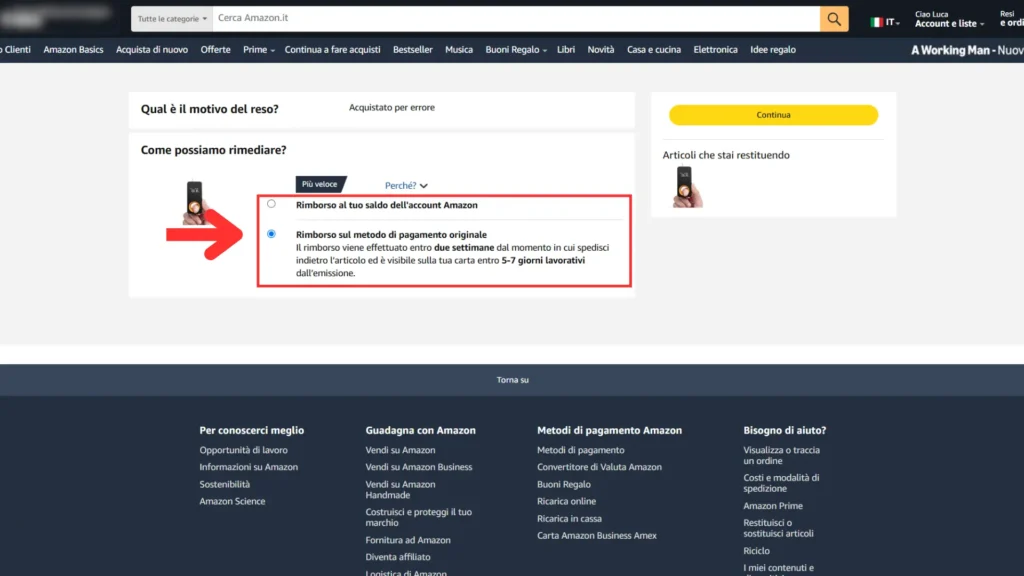Open Informazioni su Amazon link
Image resolution: width=1024 pixels, height=576 pixels.
tap(249, 467)
